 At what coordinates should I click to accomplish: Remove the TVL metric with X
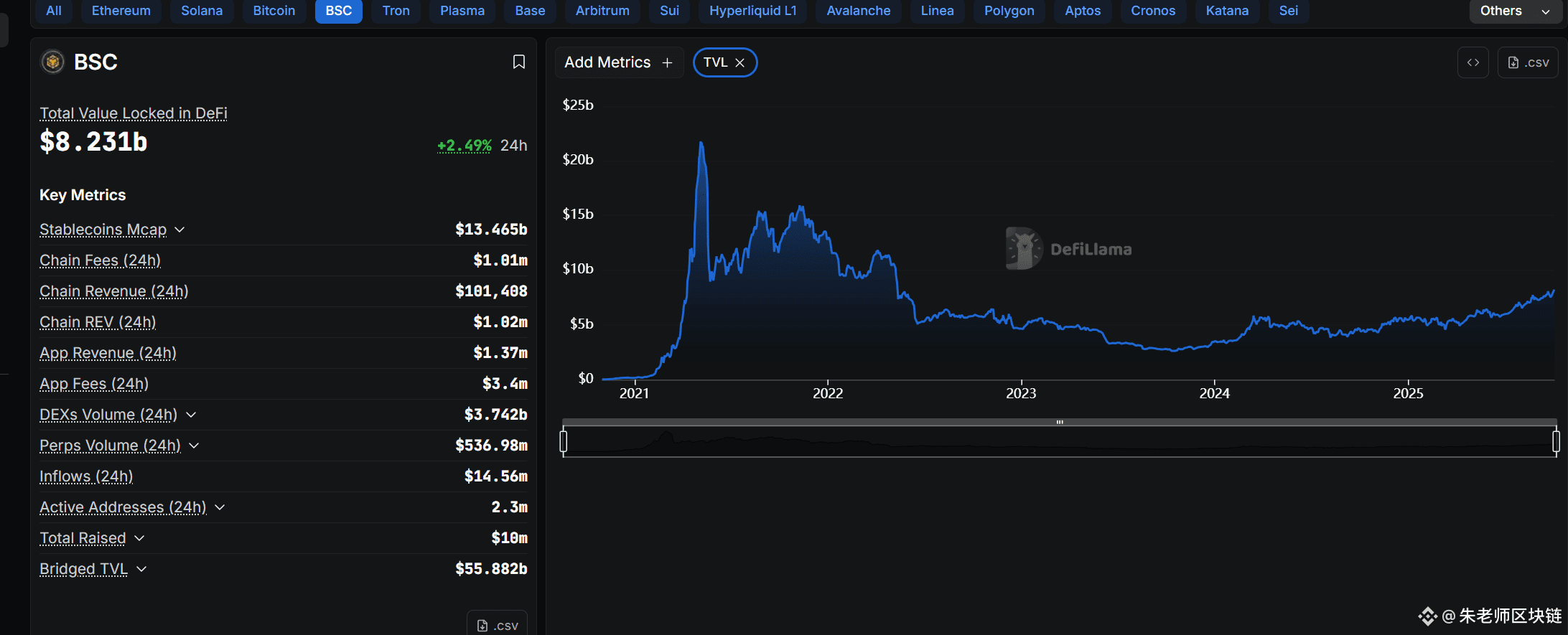[x=740, y=63]
